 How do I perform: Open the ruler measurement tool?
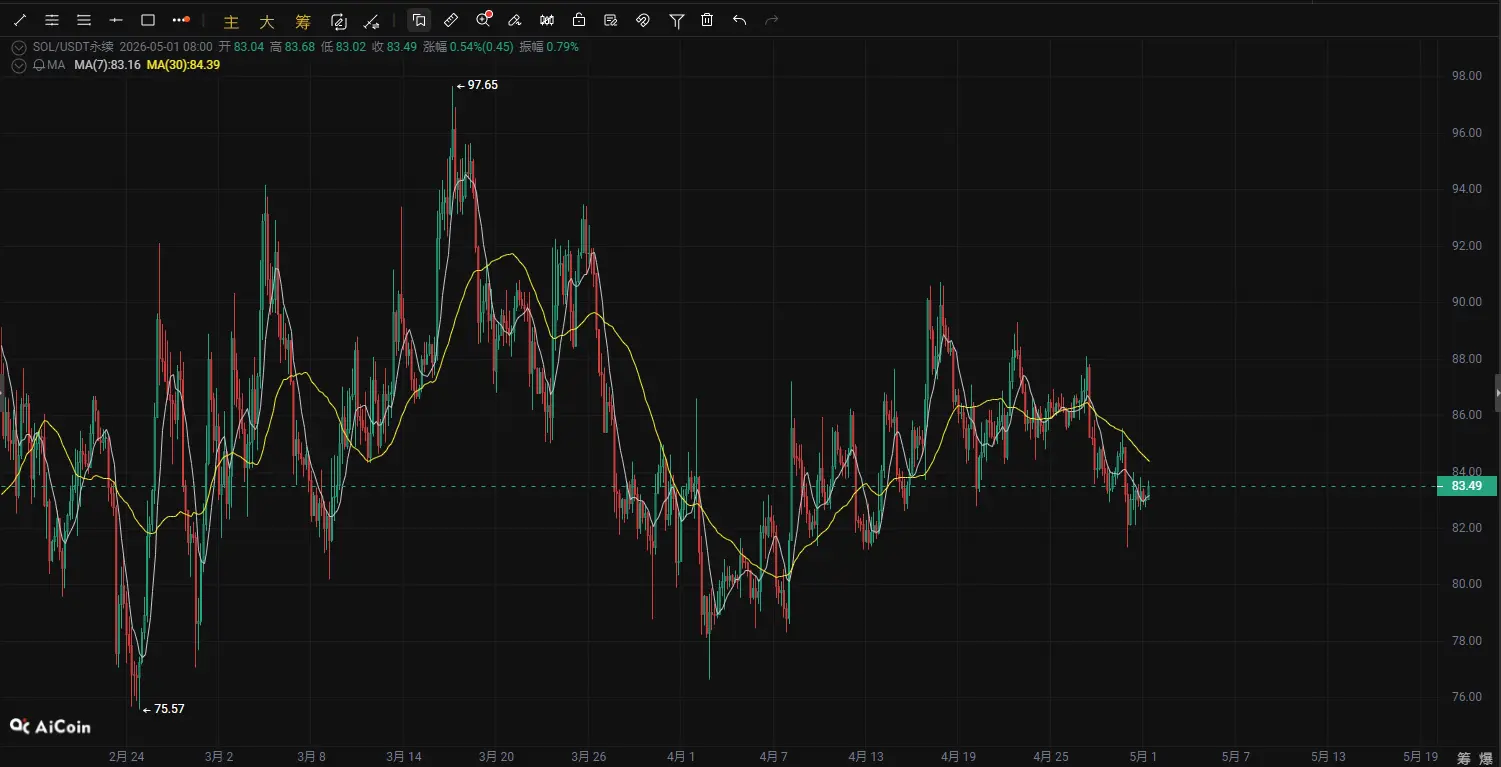click(x=451, y=20)
